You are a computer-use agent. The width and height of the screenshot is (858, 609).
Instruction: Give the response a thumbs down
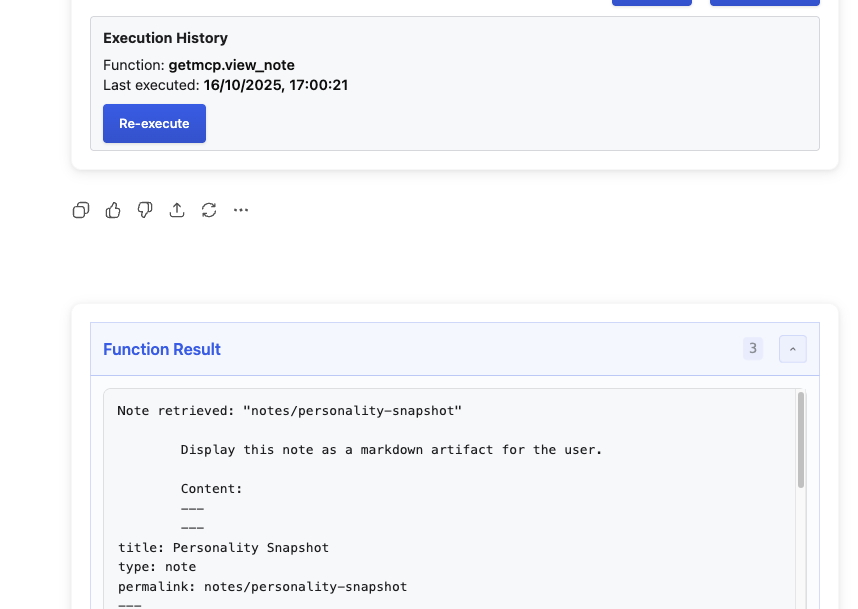click(x=145, y=210)
